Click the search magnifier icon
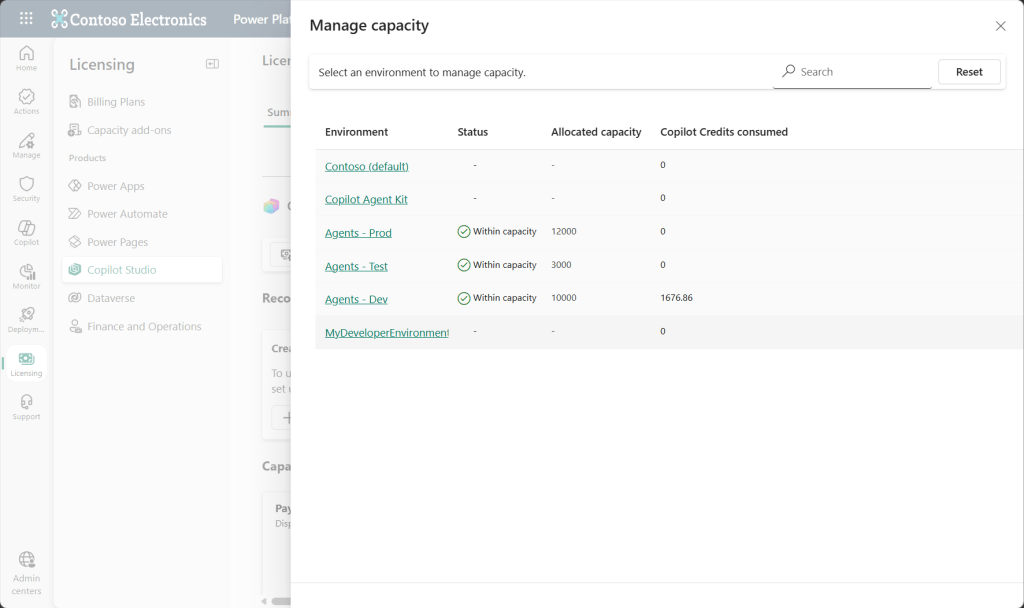 click(x=788, y=71)
